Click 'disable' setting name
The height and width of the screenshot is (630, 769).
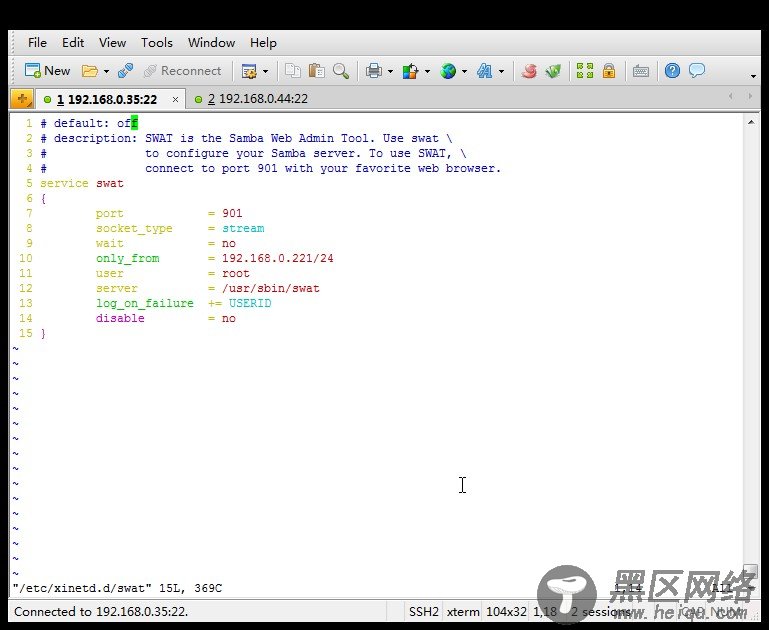(x=120, y=318)
